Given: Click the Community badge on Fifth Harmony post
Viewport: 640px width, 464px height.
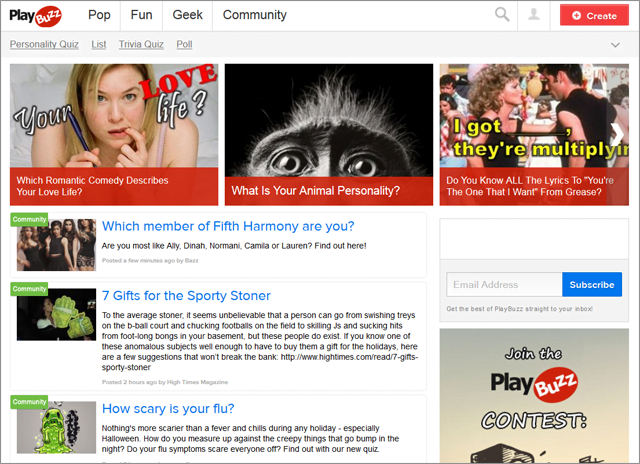Looking at the screenshot, I should (29, 219).
